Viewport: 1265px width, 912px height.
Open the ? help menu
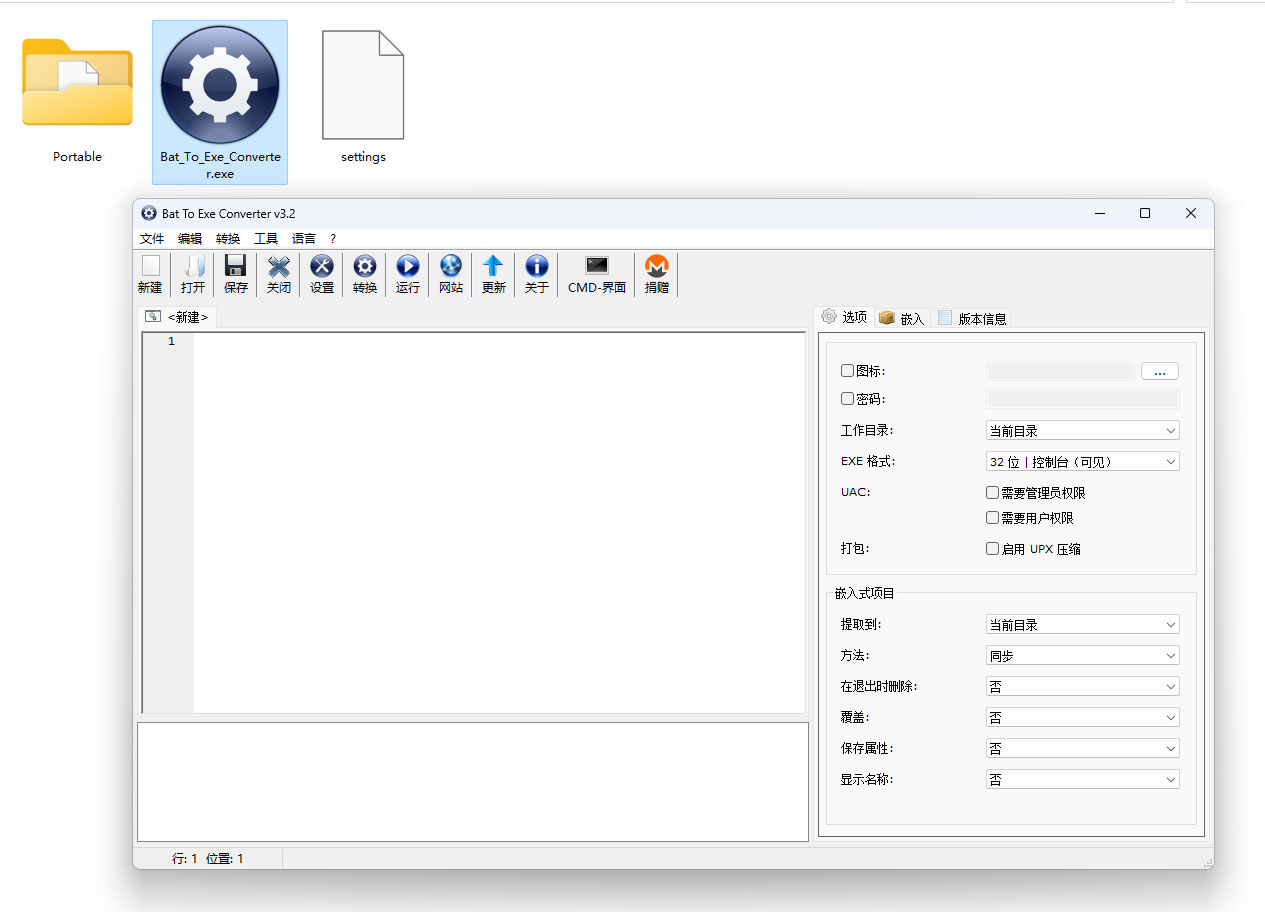(333, 238)
